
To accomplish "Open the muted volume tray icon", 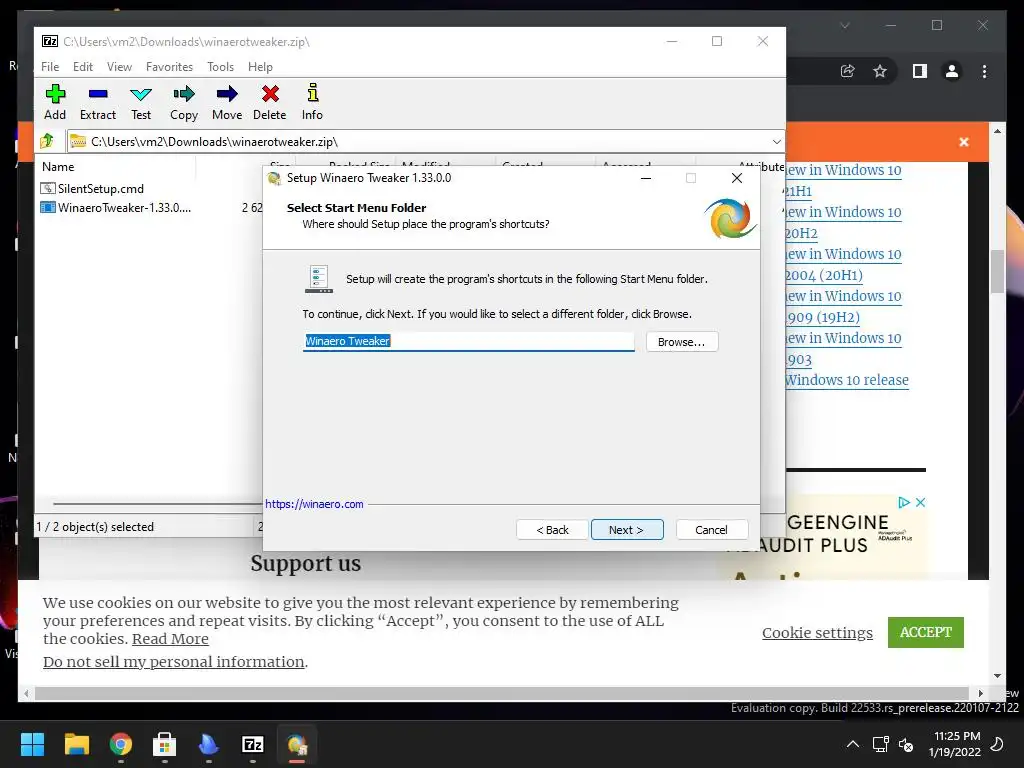I will coord(906,744).
